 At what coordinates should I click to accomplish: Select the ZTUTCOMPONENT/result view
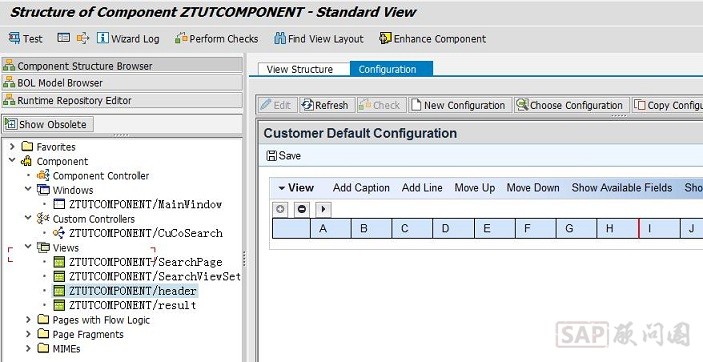[x=132, y=305]
